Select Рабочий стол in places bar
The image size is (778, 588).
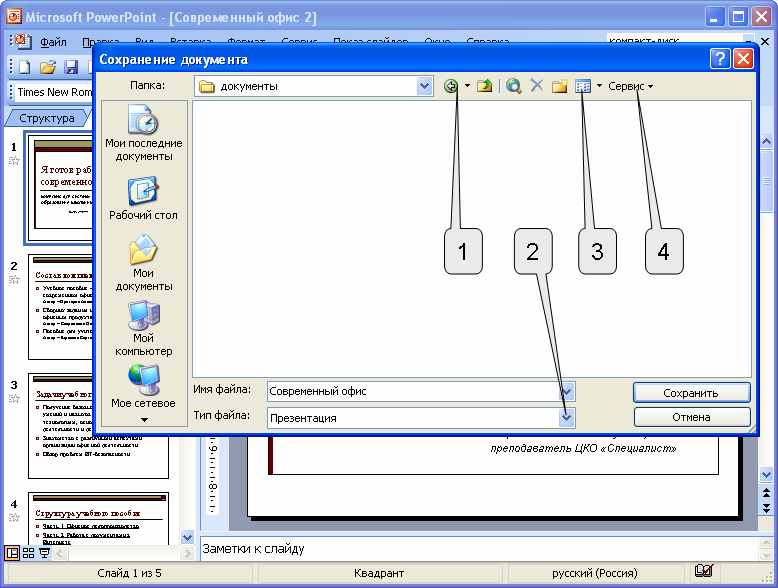coord(143,198)
